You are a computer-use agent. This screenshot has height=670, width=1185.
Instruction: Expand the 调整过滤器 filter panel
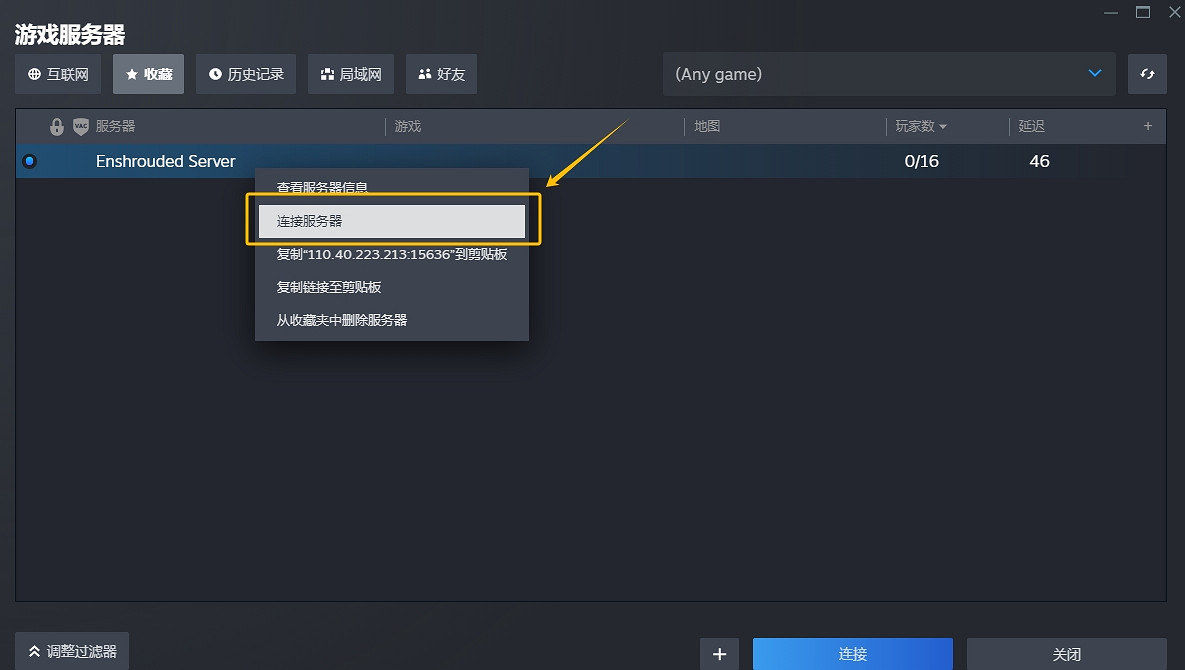click(x=72, y=651)
